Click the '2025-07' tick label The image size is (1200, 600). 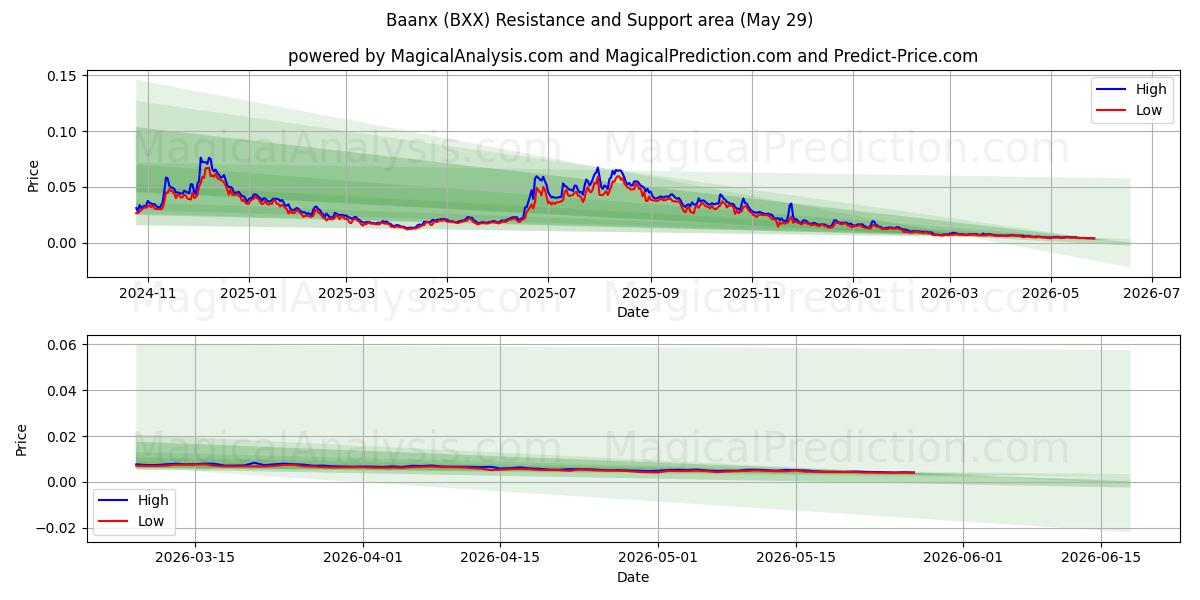[x=547, y=294]
